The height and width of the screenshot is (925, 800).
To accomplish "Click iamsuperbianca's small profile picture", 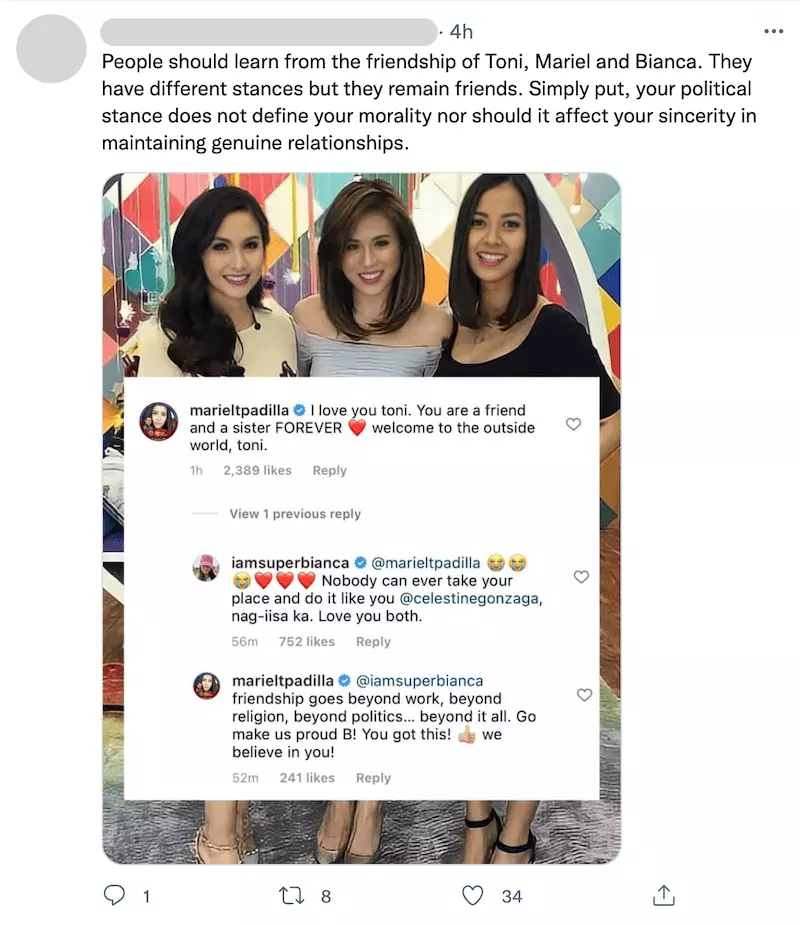I will click(x=206, y=568).
